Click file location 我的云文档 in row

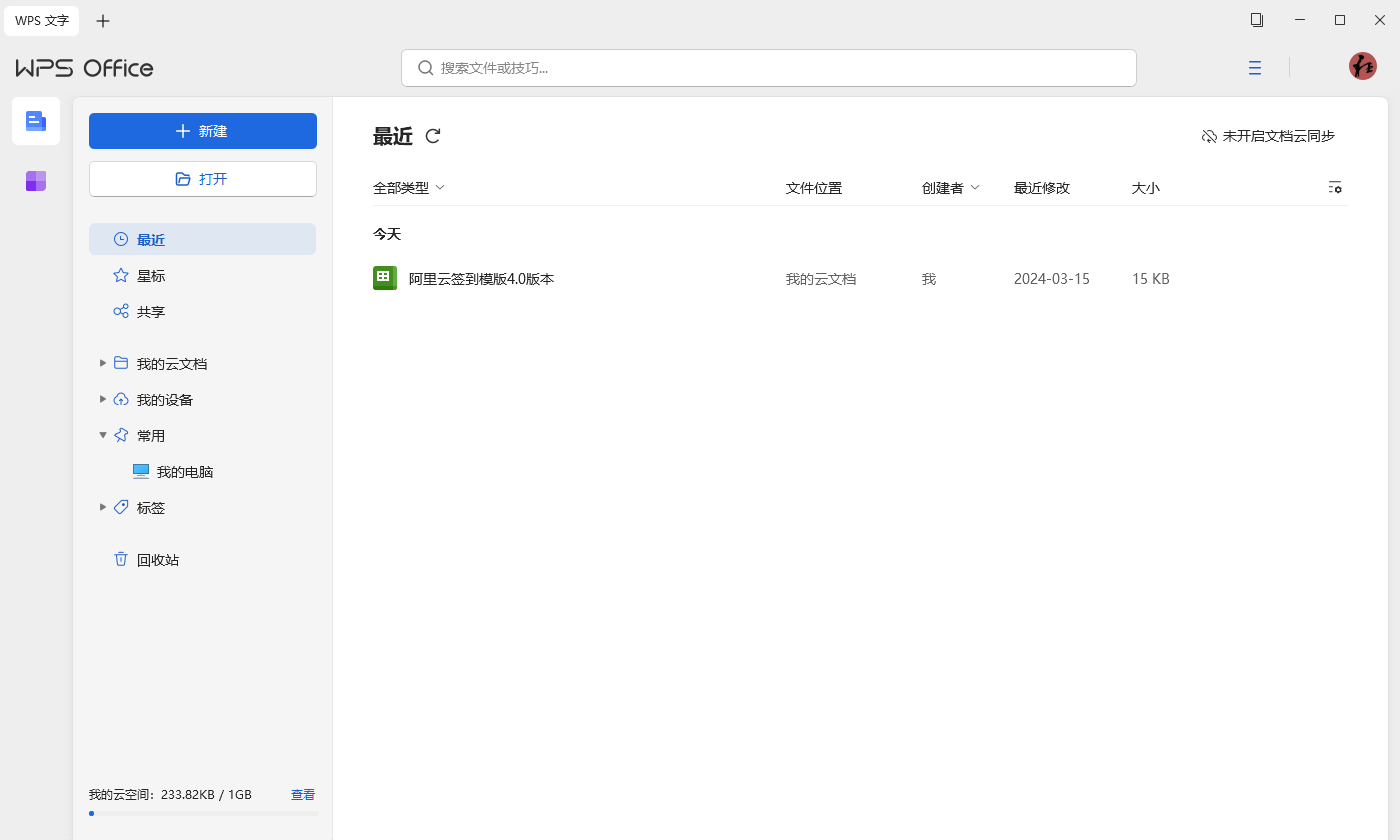(821, 279)
